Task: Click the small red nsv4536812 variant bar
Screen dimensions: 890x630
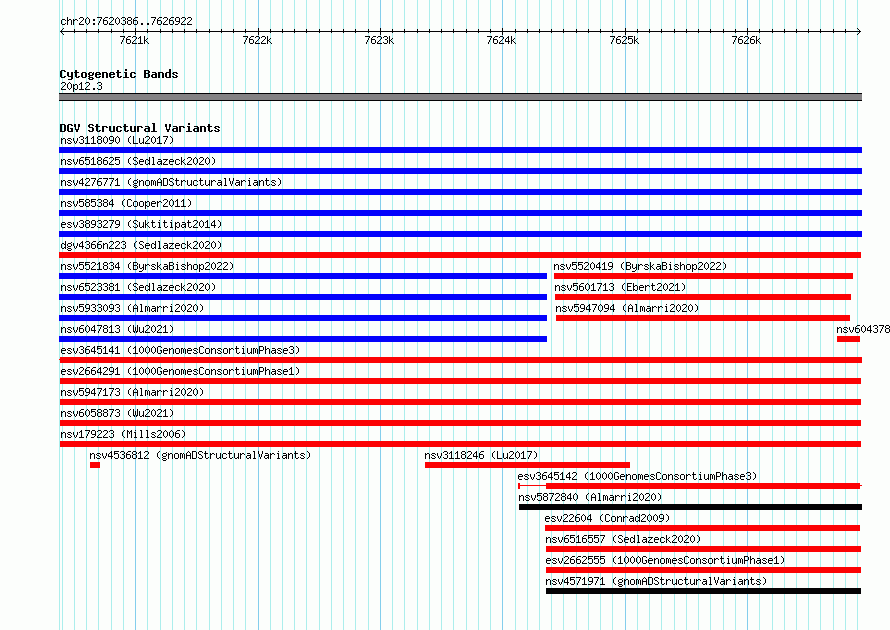Action: [95, 465]
